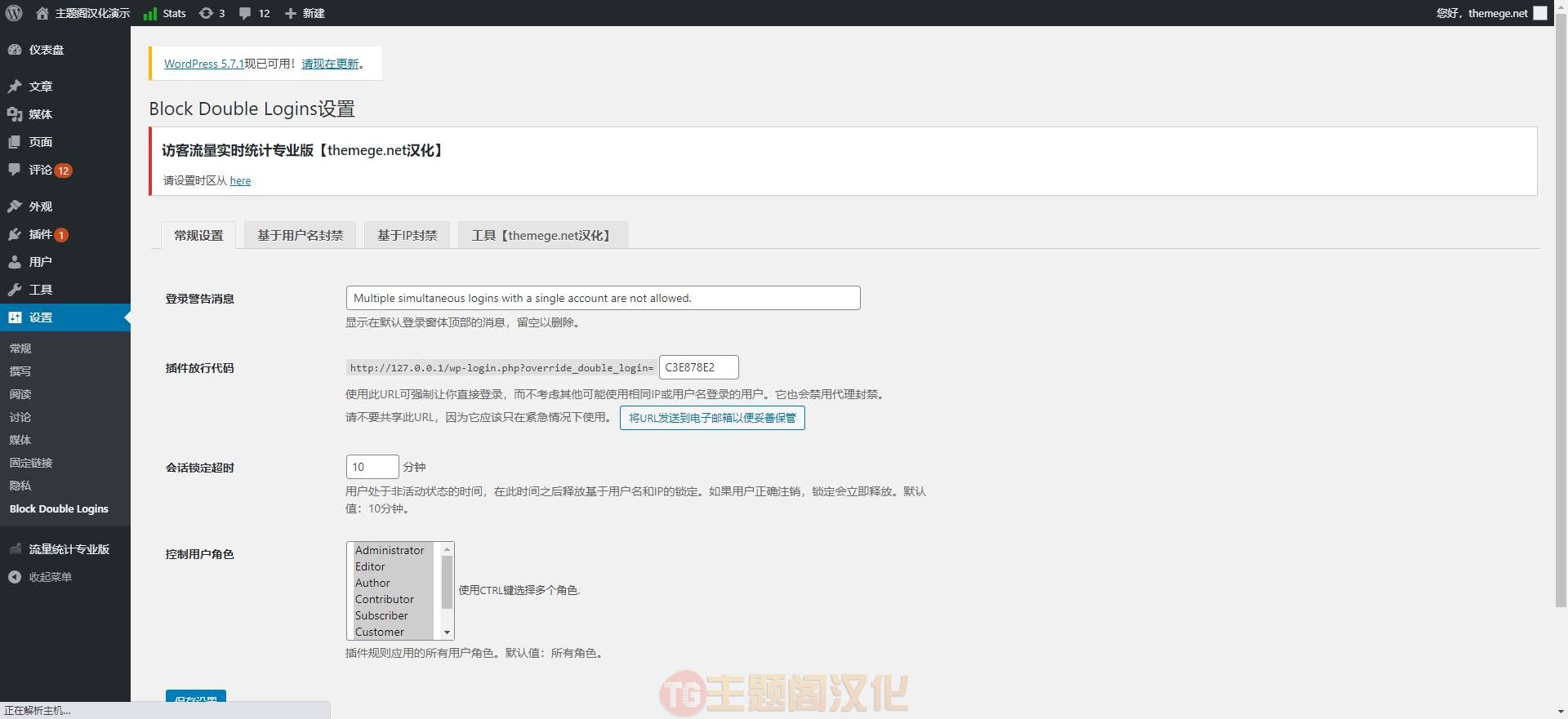
Task: Open the Stats bar chart icon
Action: pos(150,13)
